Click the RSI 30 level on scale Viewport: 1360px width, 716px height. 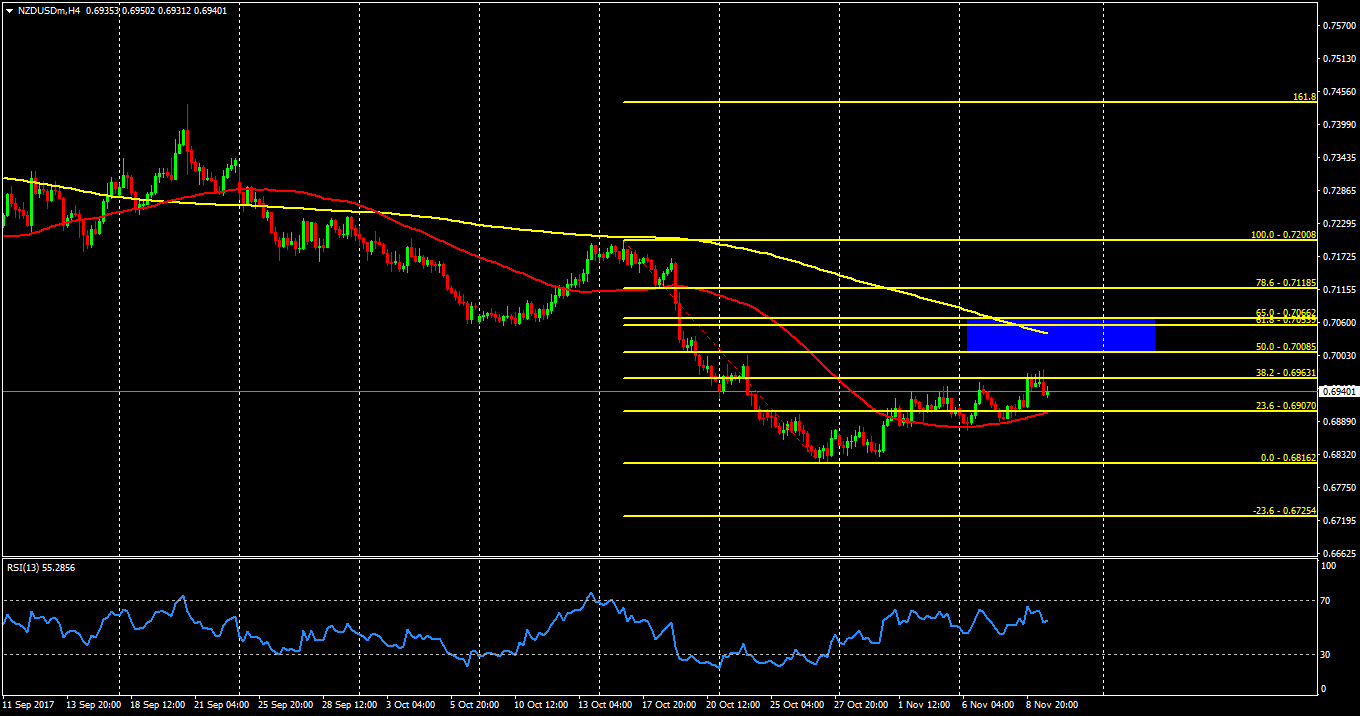[x=1327, y=655]
